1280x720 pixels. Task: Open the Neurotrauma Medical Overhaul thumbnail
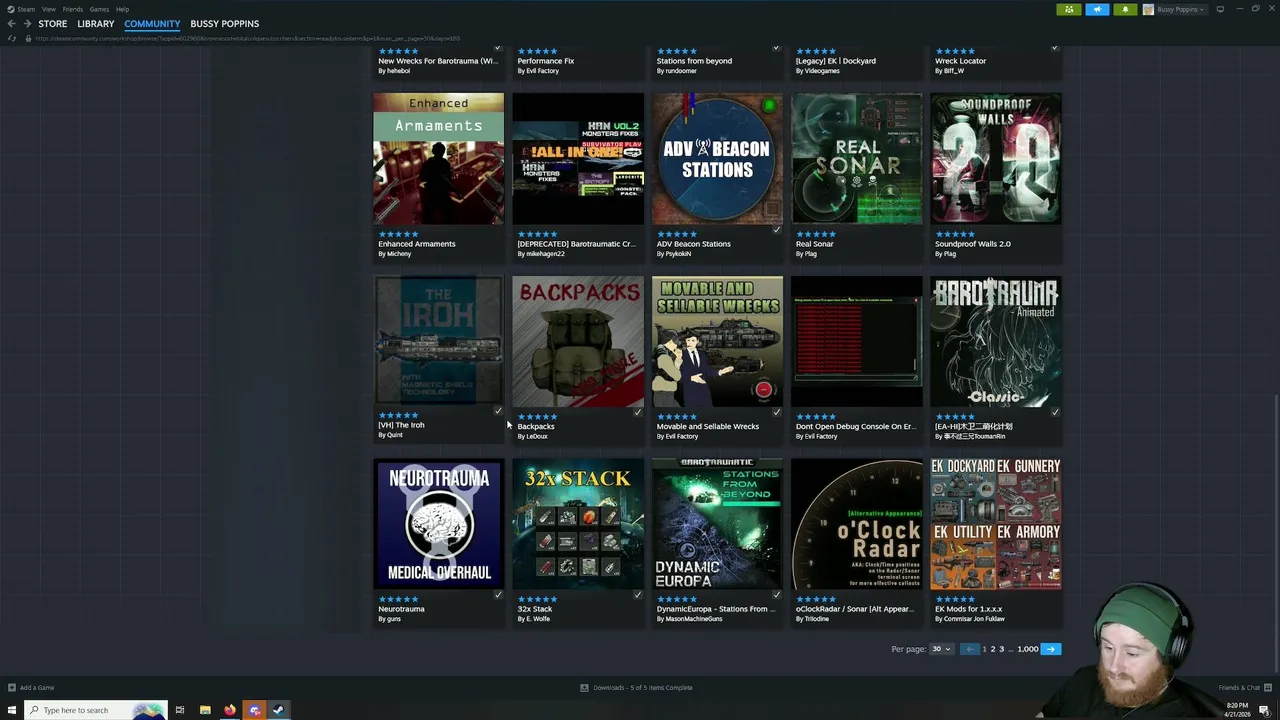coord(439,524)
